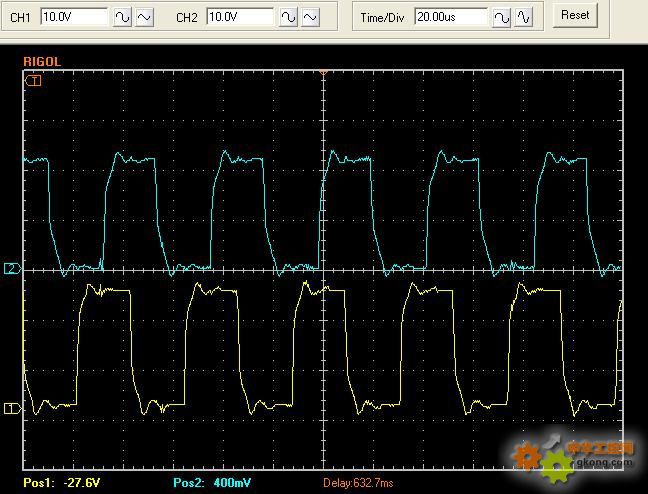Screen dimensions: 648x494
Task: Select the cyan channel 2 ground marker
Action: 12,269
